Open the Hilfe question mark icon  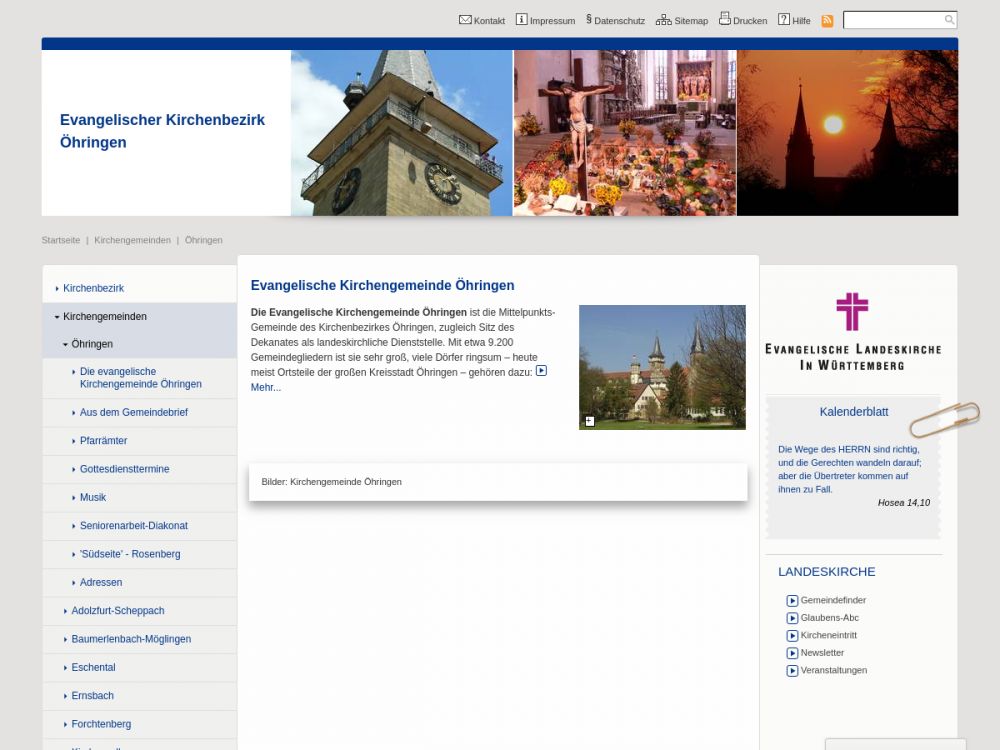point(784,20)
